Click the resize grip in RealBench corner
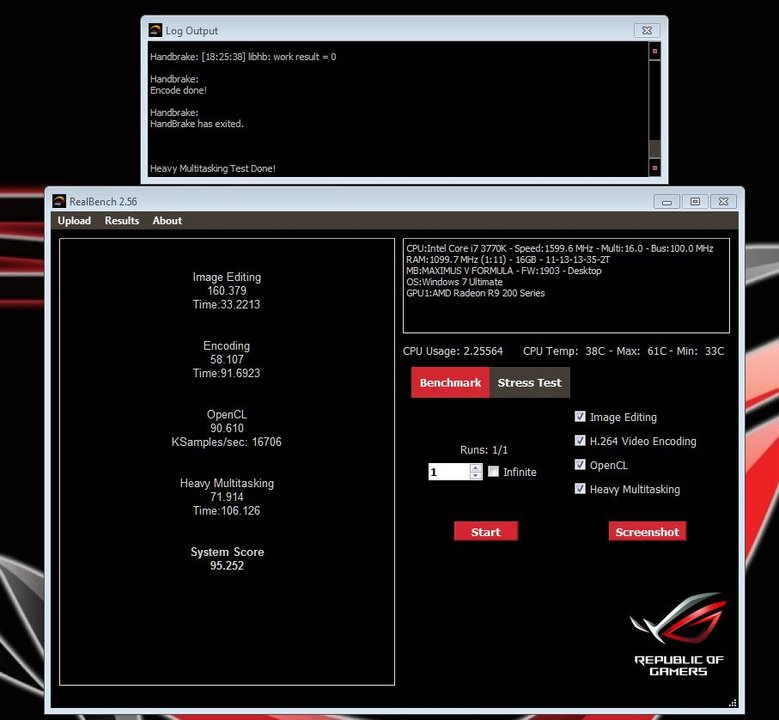The width and height of the screenshot is (779, 720). [733, 702]
